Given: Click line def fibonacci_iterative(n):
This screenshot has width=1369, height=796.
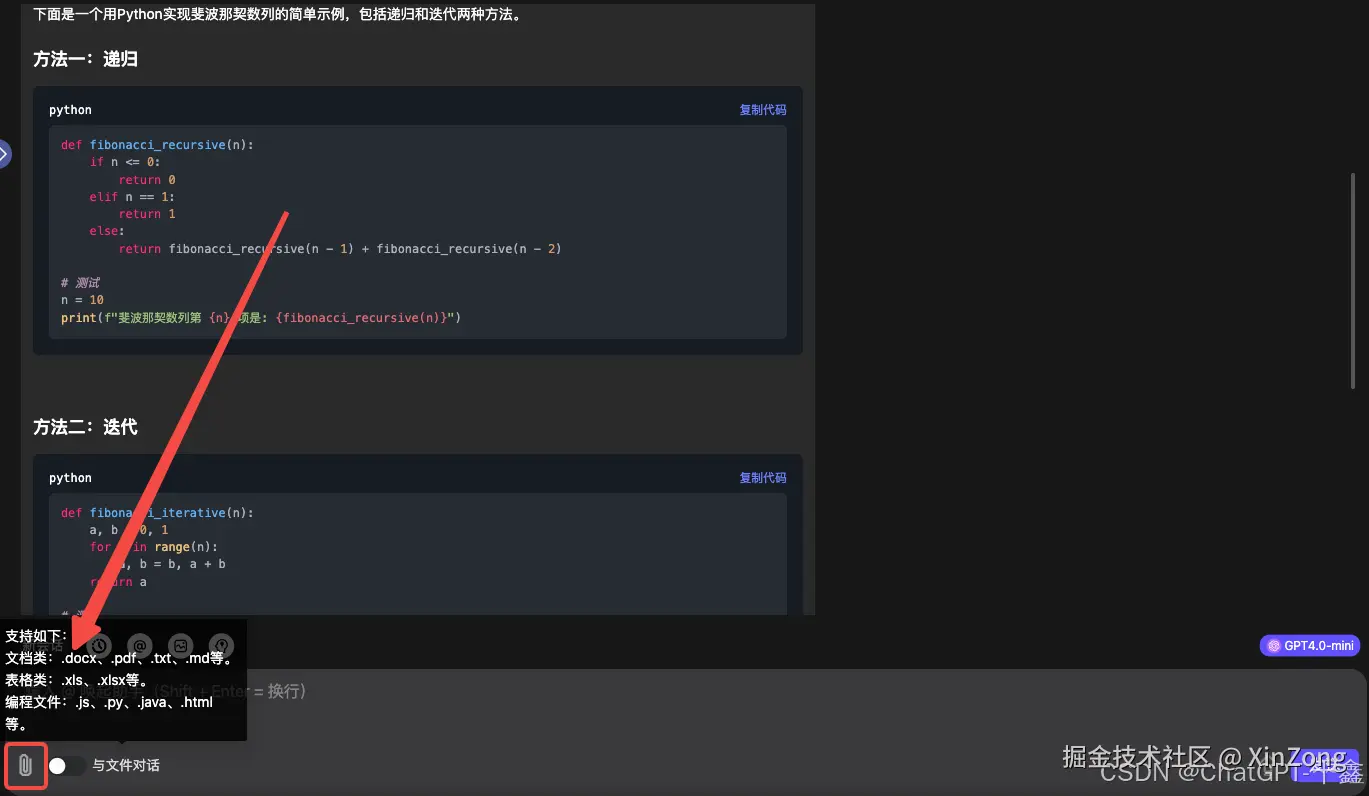Looking at the screenshot, I should pyautogui.click(x=157, y=513).
